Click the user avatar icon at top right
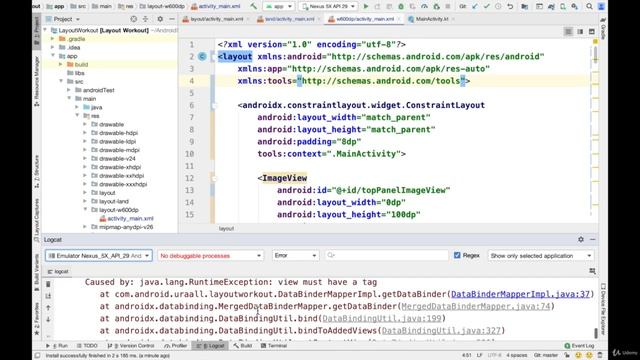This screenshot has width=640, height=360. (601, 7)
